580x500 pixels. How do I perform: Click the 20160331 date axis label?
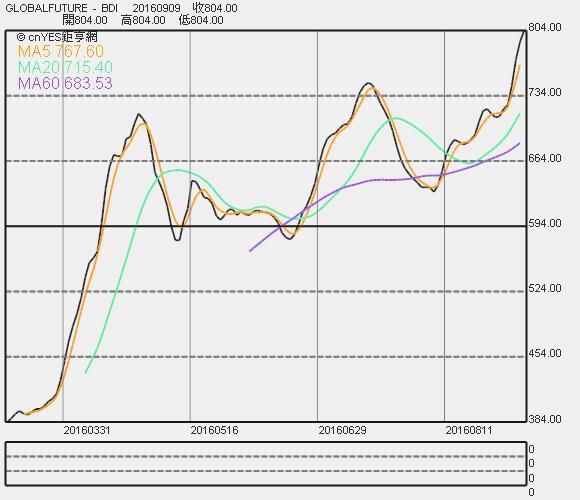(87, 430)
